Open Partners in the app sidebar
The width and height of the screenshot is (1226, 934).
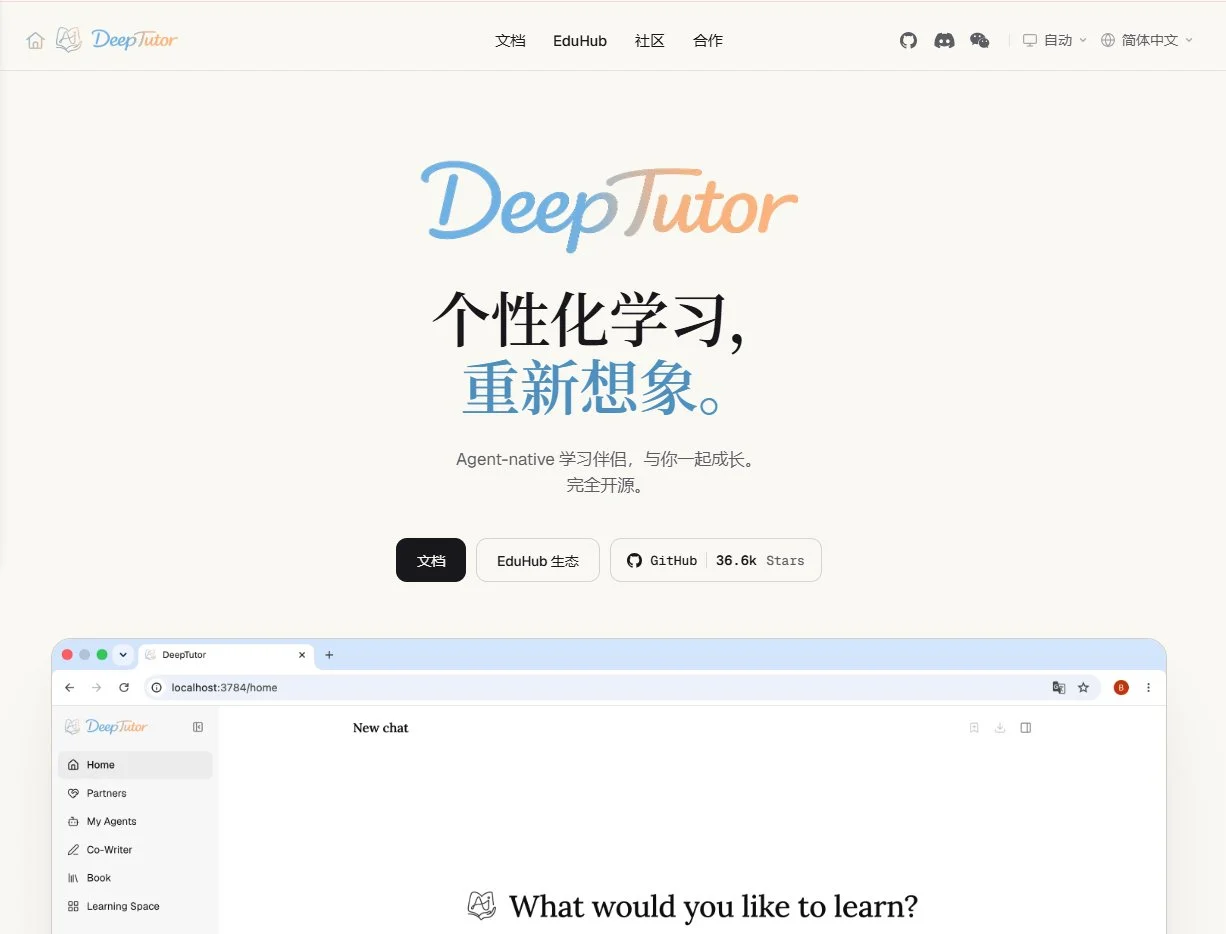135,793
